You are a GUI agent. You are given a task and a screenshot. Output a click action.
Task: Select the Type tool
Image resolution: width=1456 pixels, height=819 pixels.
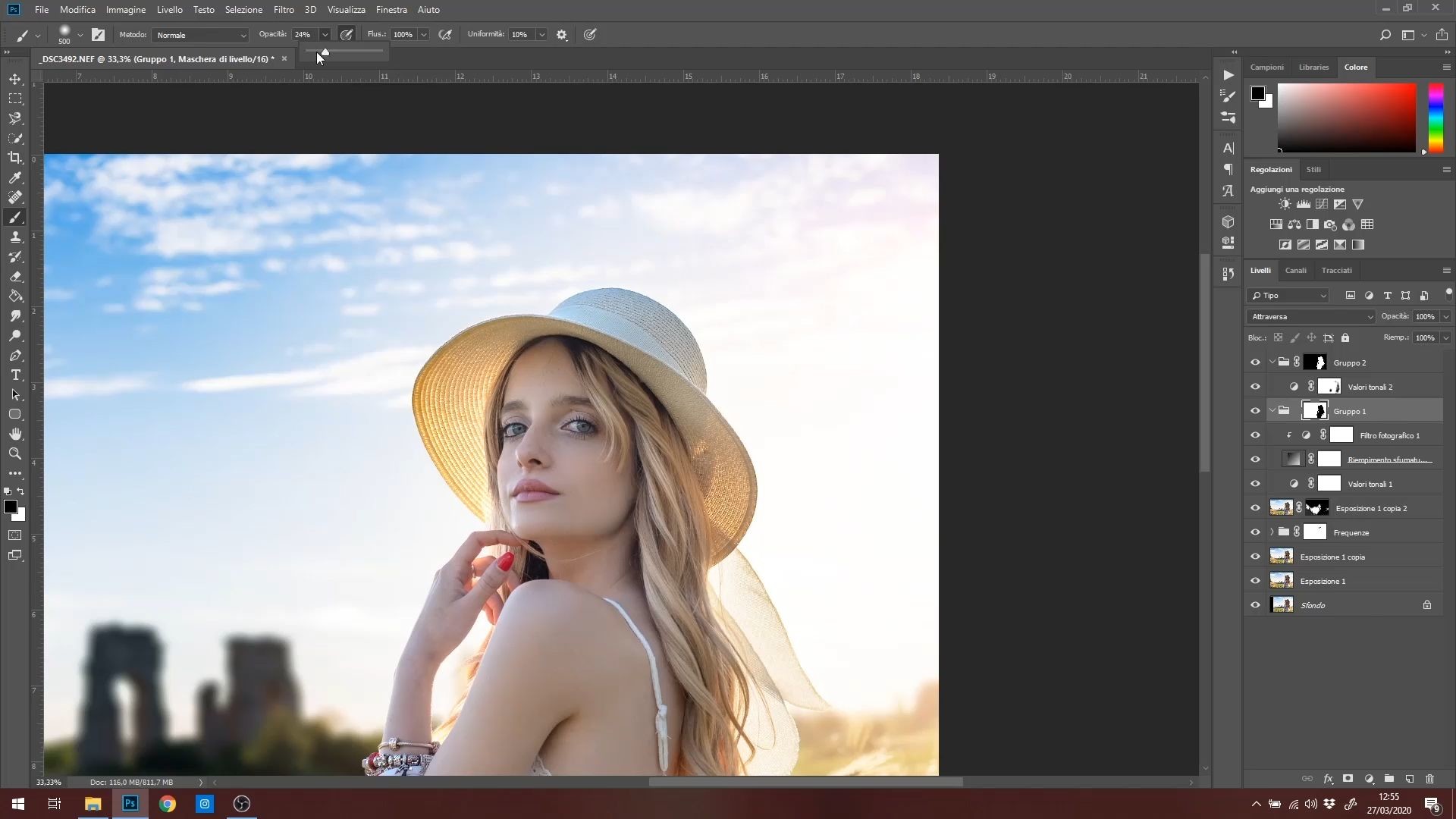tap(15, 375)
